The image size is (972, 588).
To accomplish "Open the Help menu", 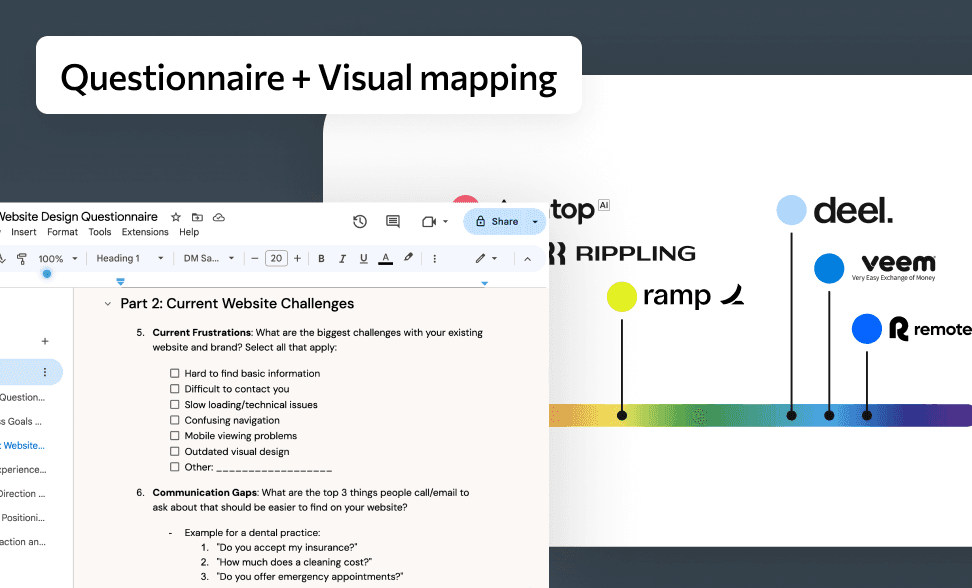I will tap(189, 232).
